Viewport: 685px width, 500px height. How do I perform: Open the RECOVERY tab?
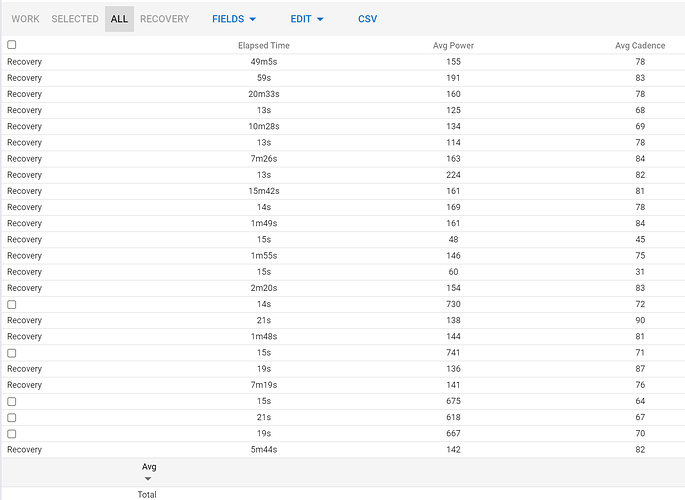point(164,19)
